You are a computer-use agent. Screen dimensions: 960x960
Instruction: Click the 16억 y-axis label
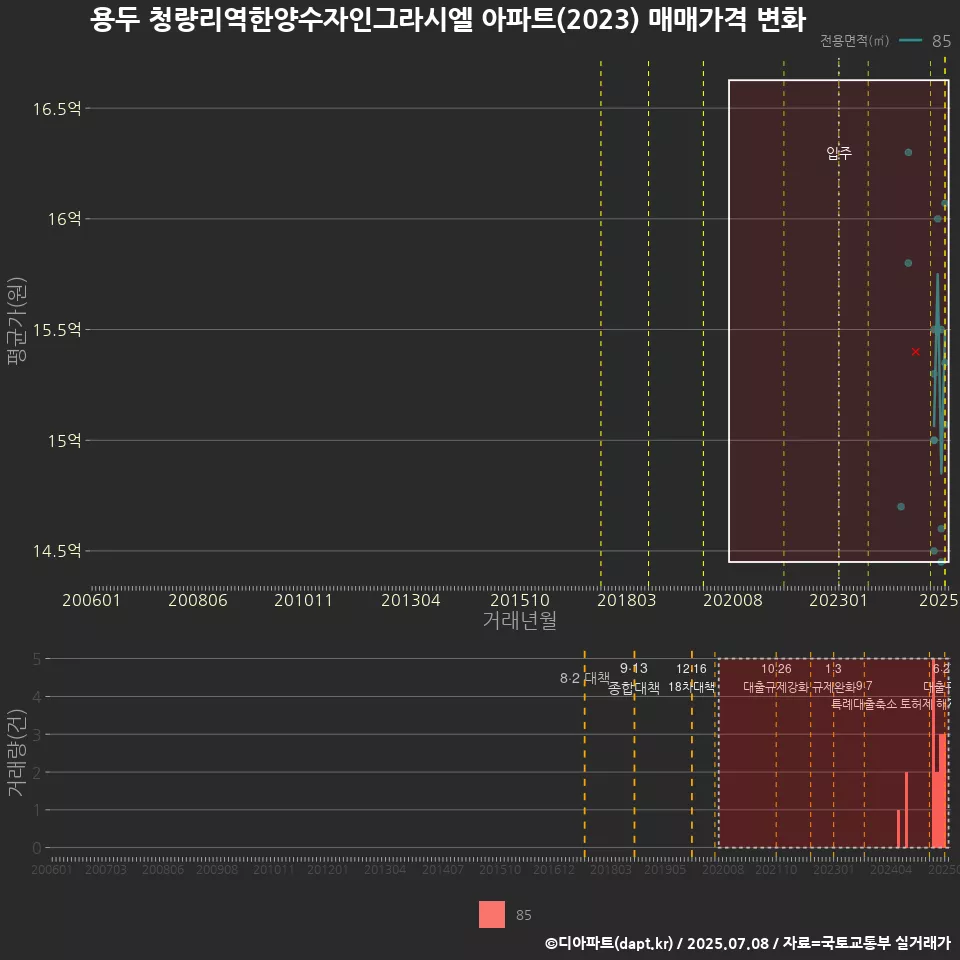pyautogui.click(x=65, y=219)
